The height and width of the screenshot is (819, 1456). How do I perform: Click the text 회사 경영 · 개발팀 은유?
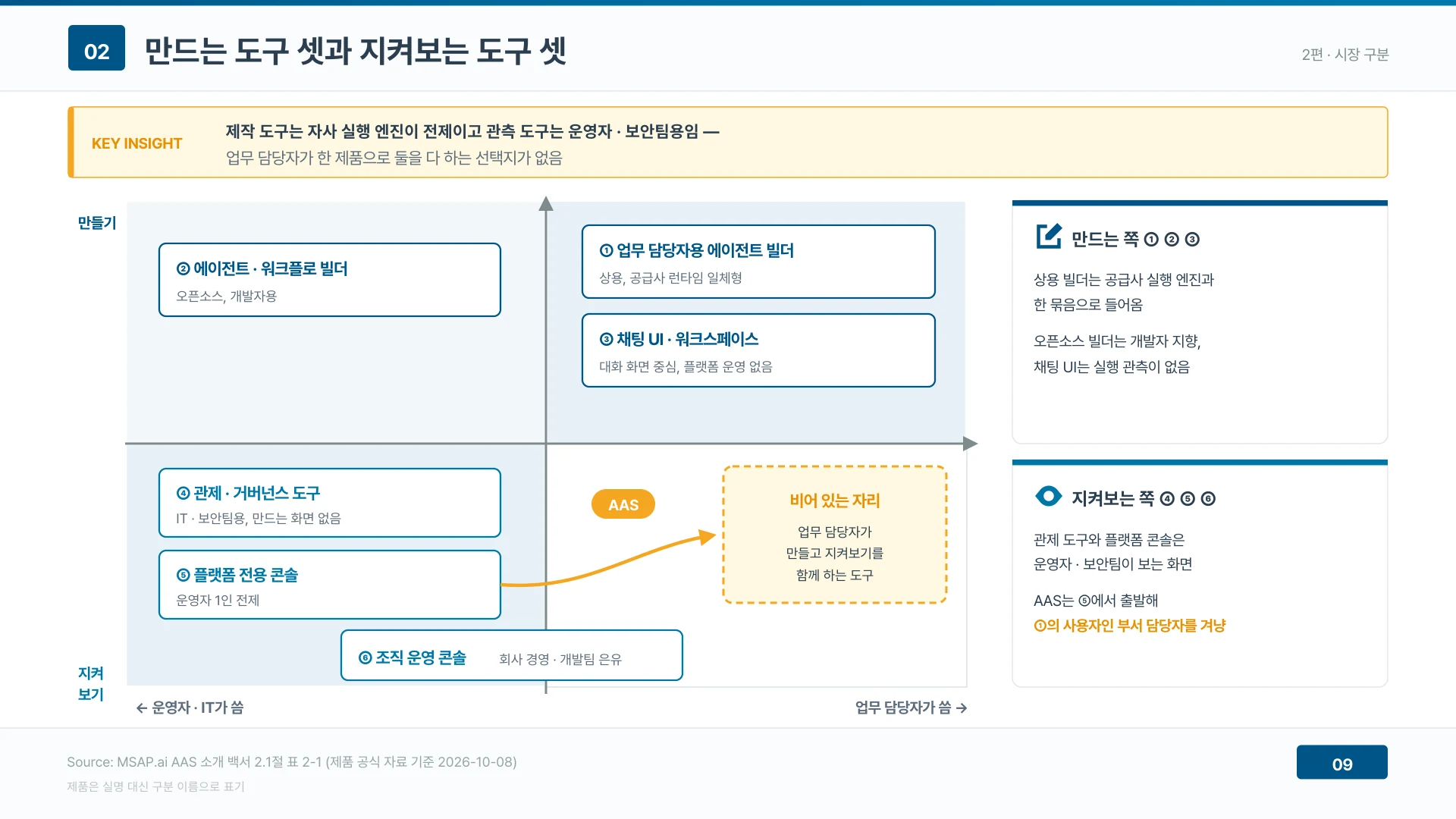560,659
